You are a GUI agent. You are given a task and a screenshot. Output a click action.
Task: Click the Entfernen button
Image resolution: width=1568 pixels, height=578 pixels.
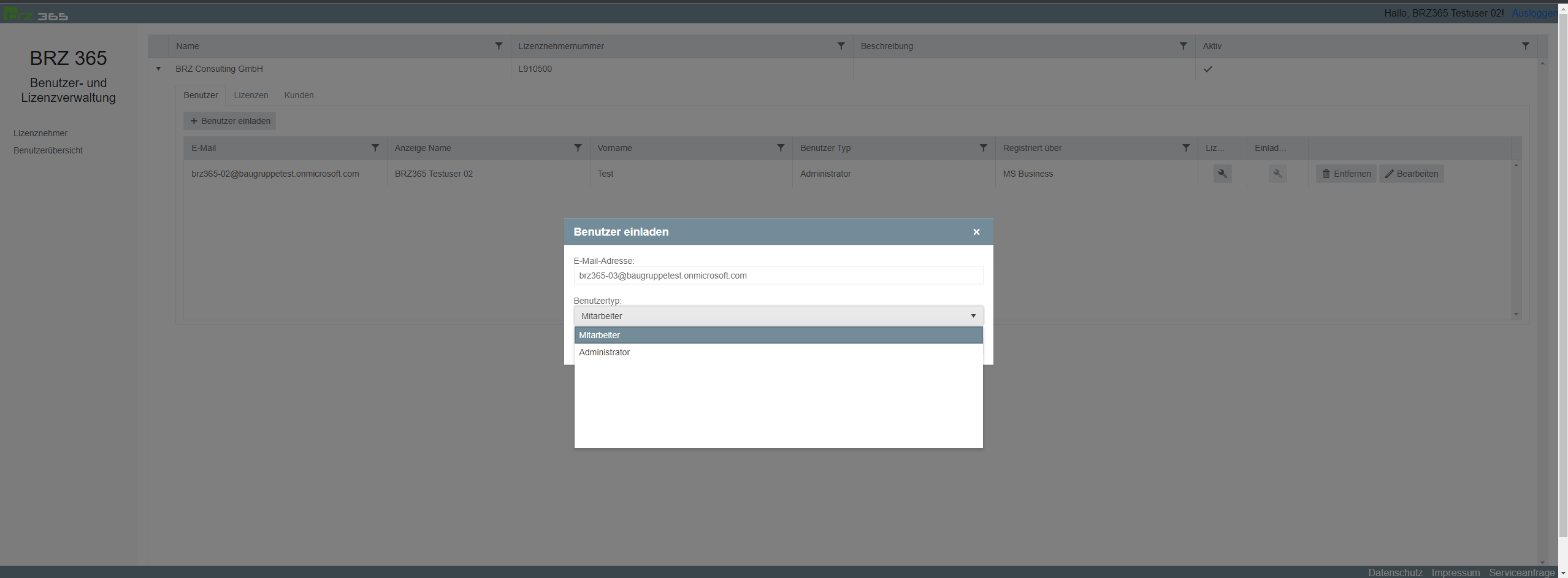coord(1346,174)
